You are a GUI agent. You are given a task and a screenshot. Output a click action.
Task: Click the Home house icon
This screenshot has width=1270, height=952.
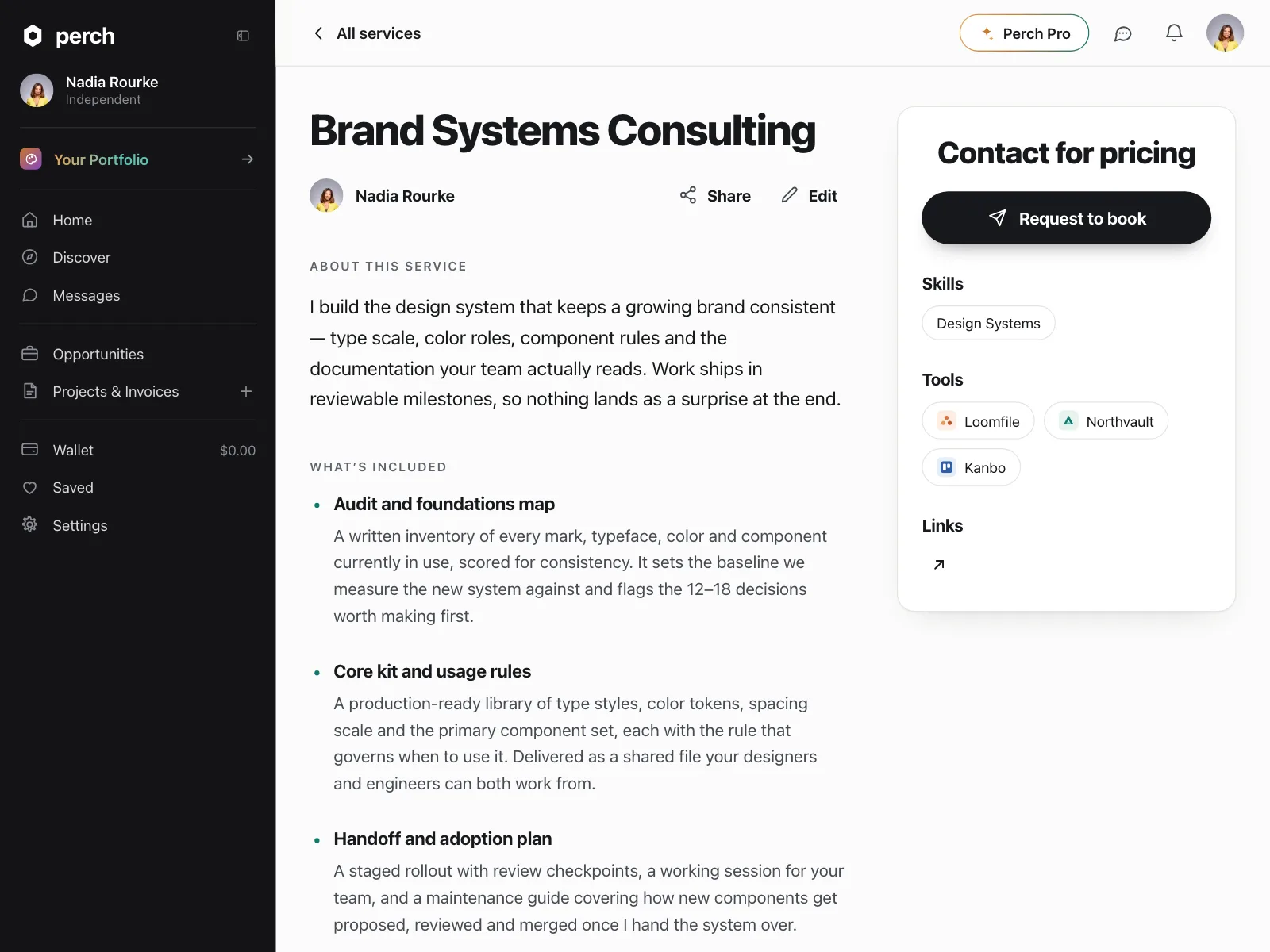point(30,220)
